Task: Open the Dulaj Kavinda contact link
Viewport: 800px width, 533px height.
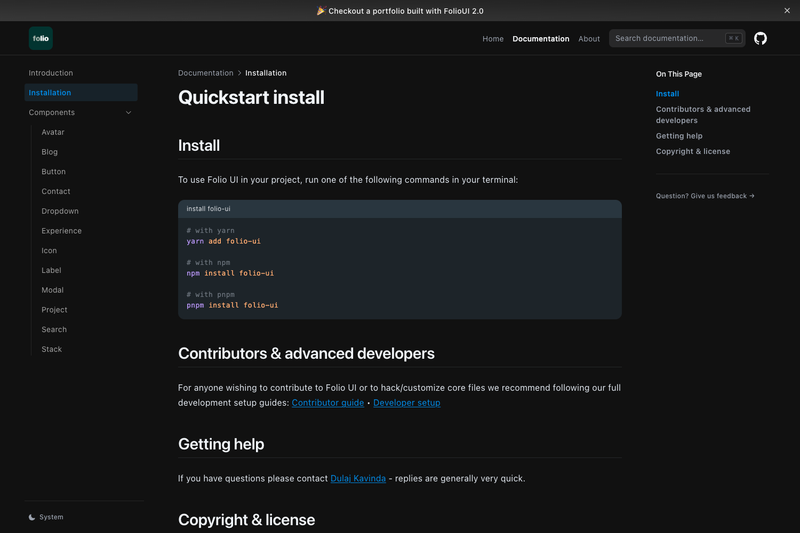Action: click(x=358, y=478)
